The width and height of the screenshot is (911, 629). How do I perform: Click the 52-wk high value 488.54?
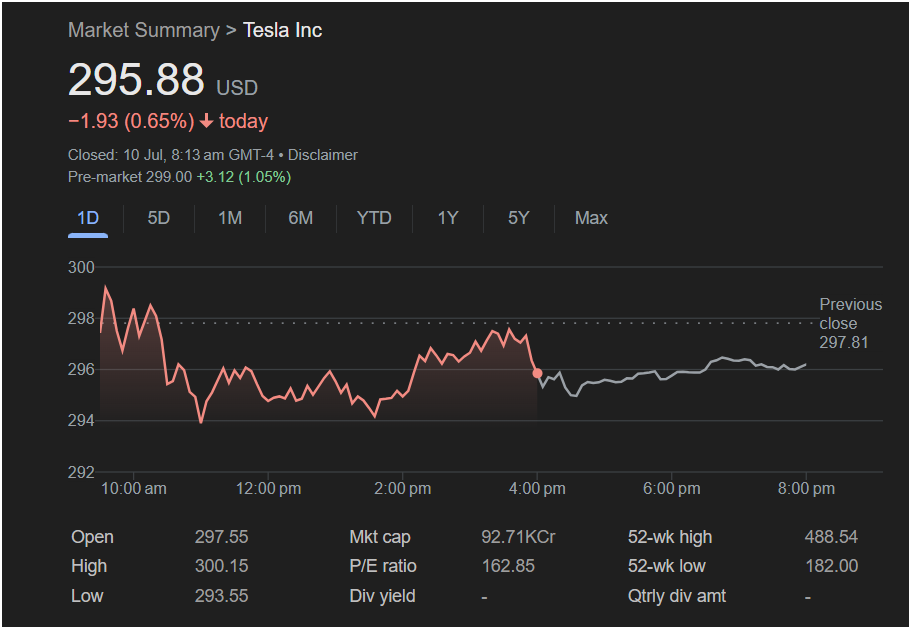pos(831,537)
